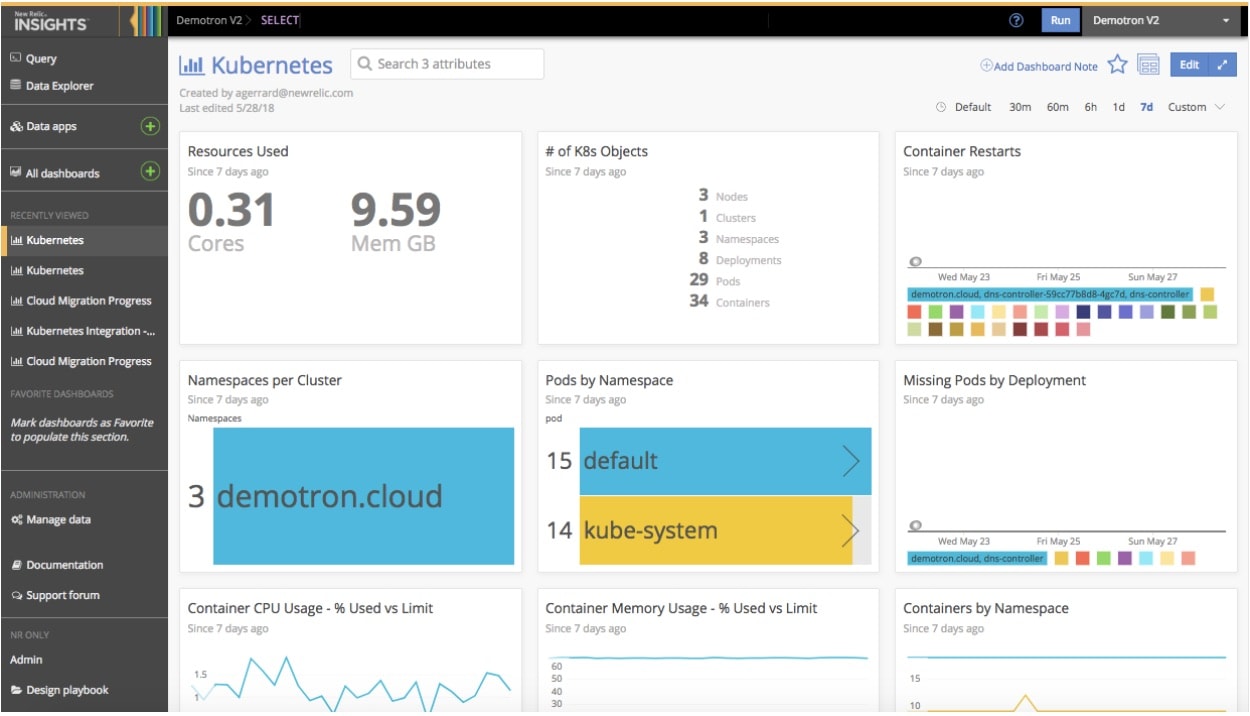This screenshot has height=716, width=1250.
Task: Click the Design playbook folder icon
Action: pos(16,690)
